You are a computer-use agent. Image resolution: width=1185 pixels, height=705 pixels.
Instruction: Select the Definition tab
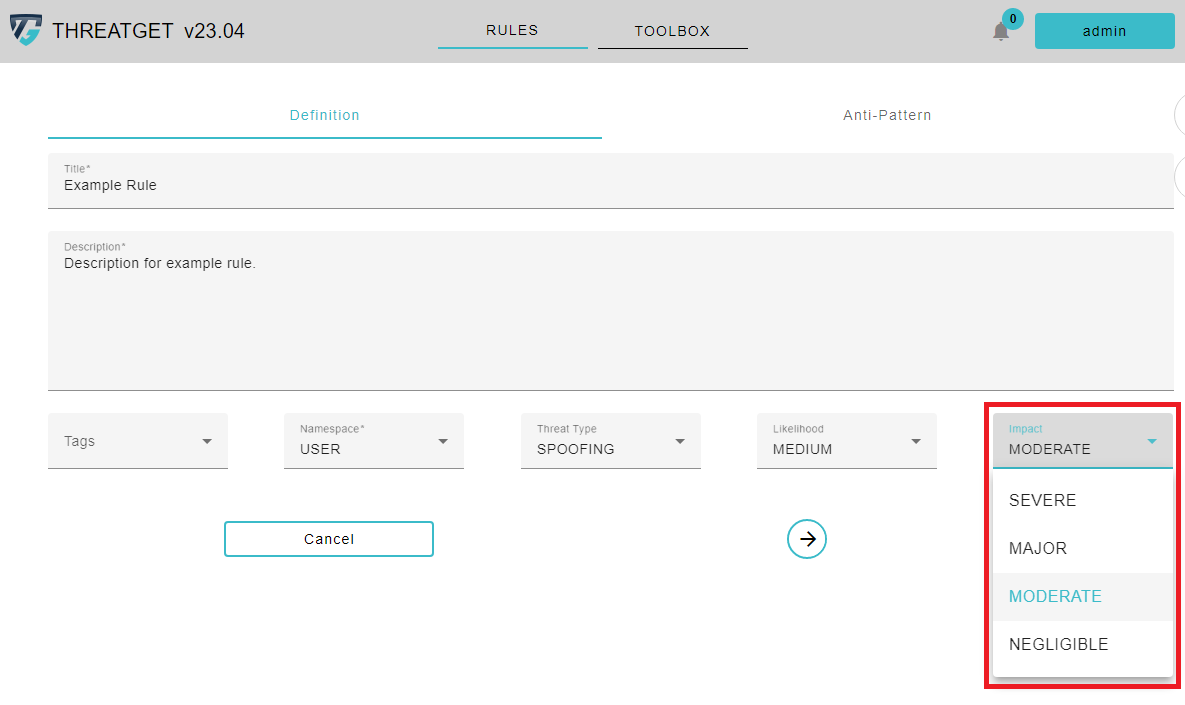(325, 115)
